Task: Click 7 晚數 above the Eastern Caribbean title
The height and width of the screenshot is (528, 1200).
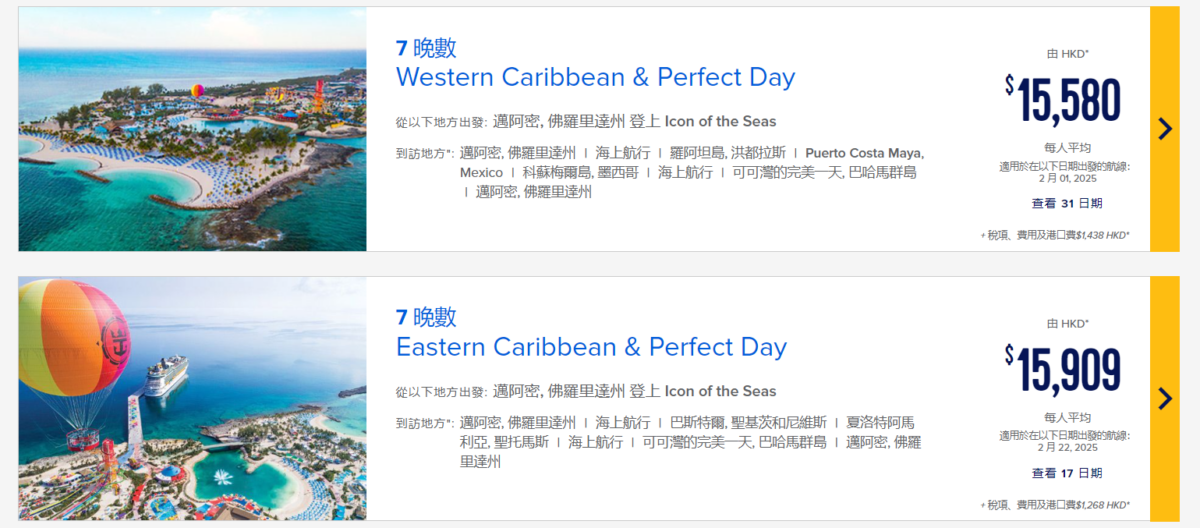Action: pyautogui.click(x=426, y=317)
